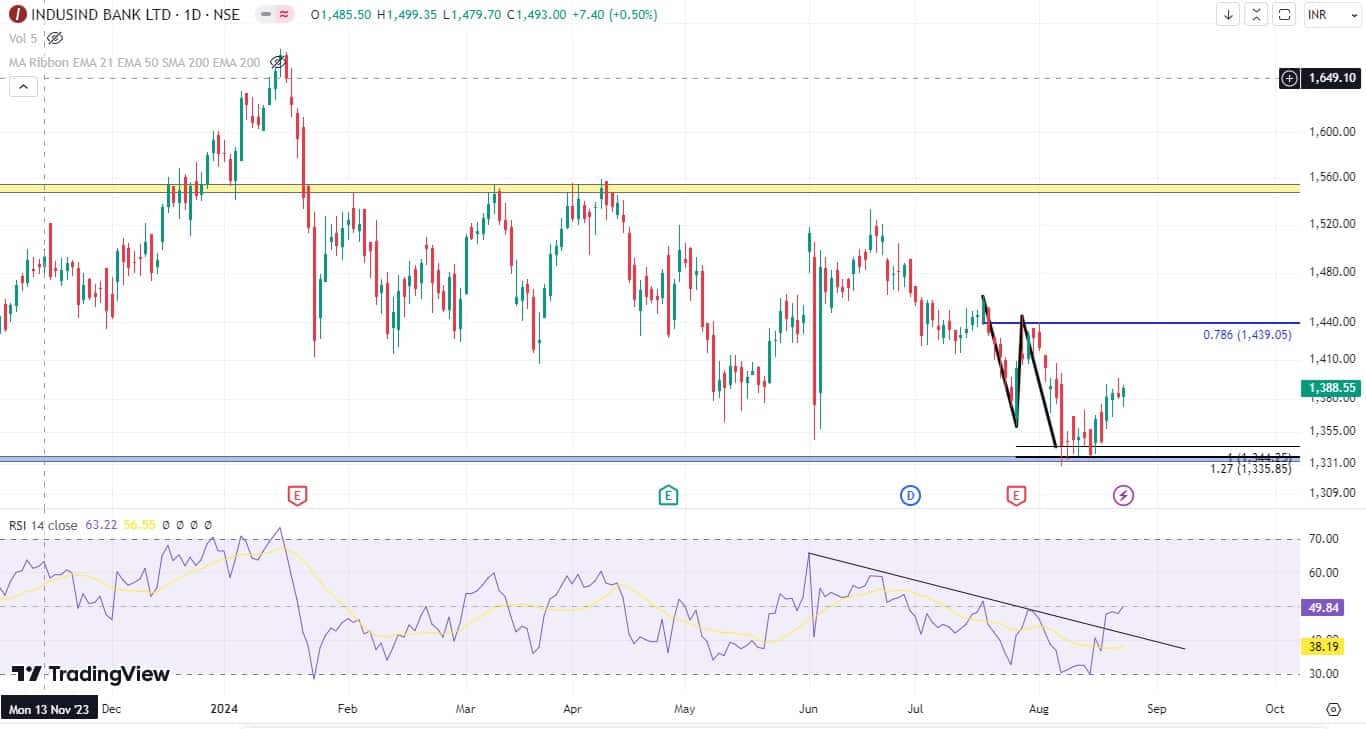This screenshot has height=729, width=1366.
Task: Click the collapse pane arrows icon
Action: (x=1256, y=15)
